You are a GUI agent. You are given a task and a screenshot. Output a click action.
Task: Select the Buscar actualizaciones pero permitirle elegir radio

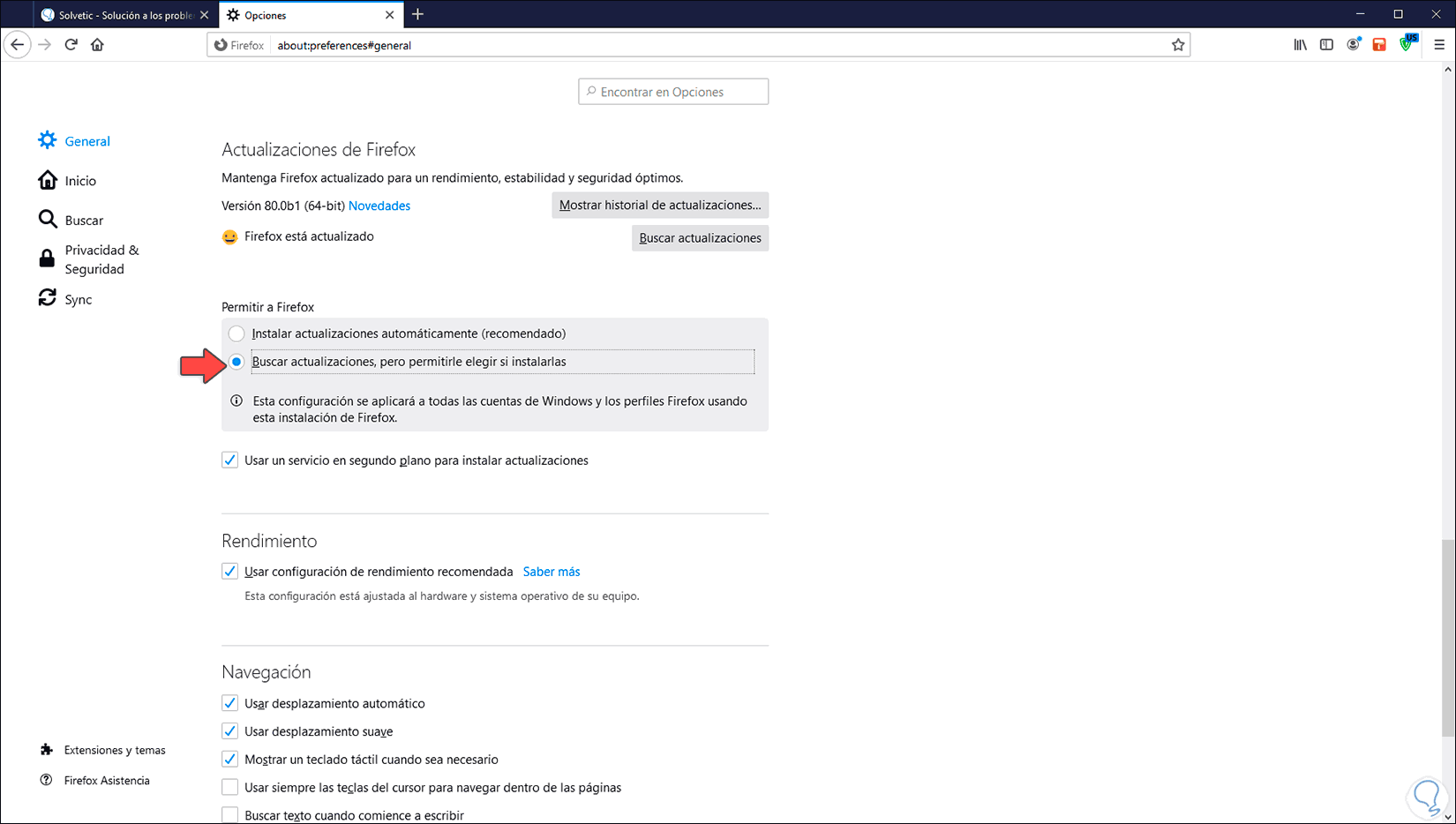(236, 362)
